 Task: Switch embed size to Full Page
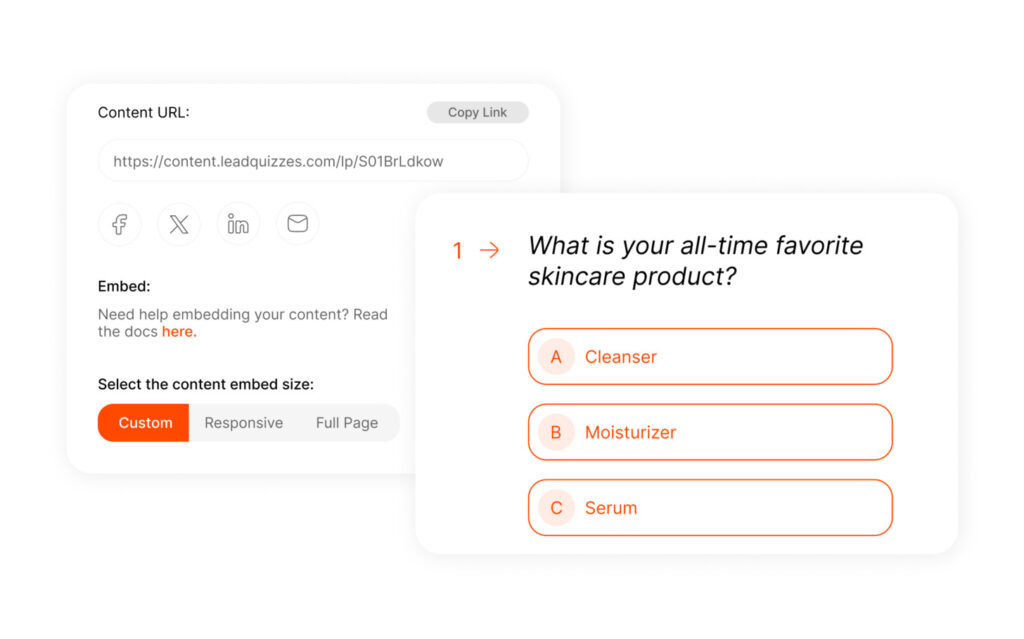point(347,422)
